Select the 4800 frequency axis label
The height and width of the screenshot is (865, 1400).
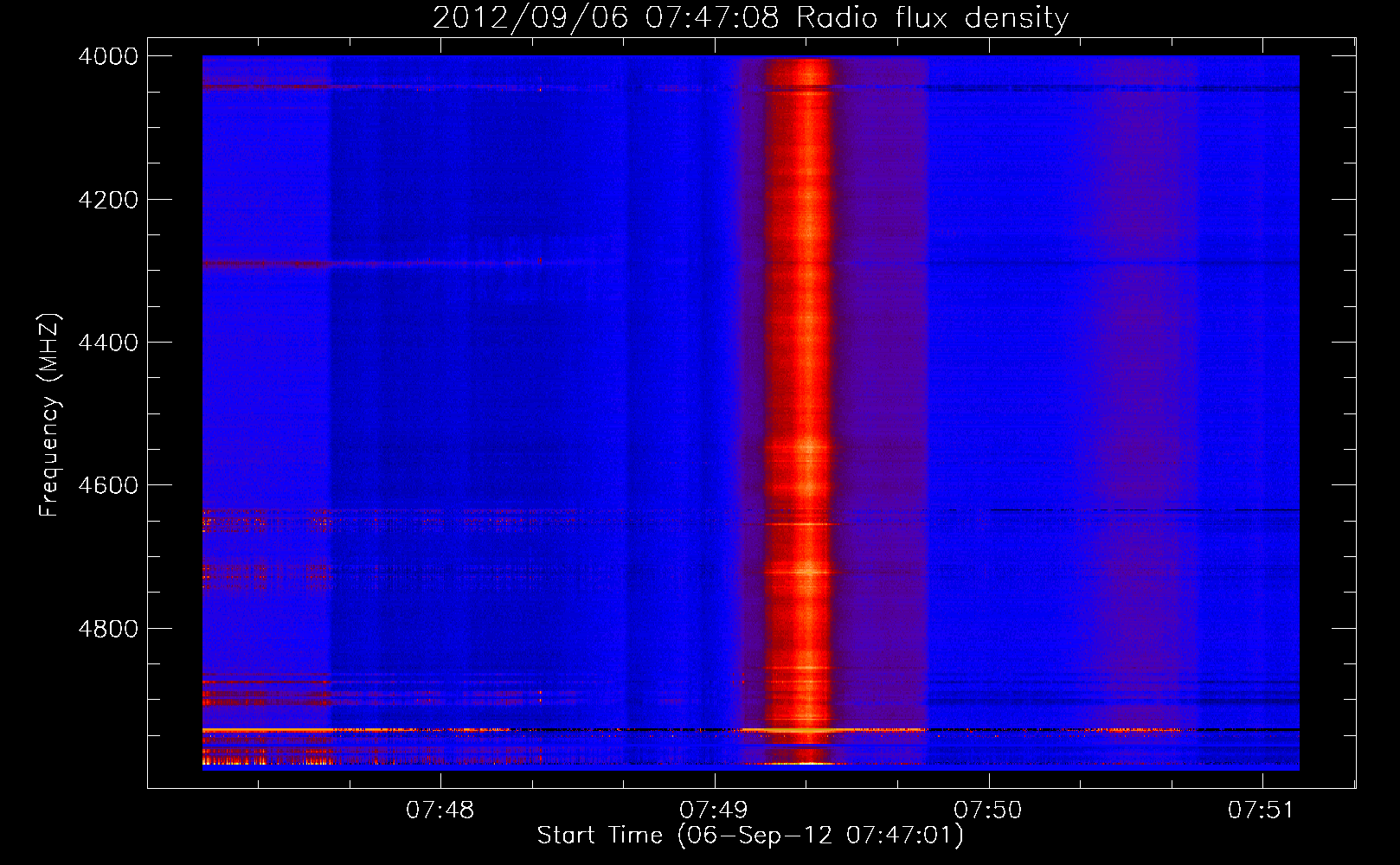[108, 629]
